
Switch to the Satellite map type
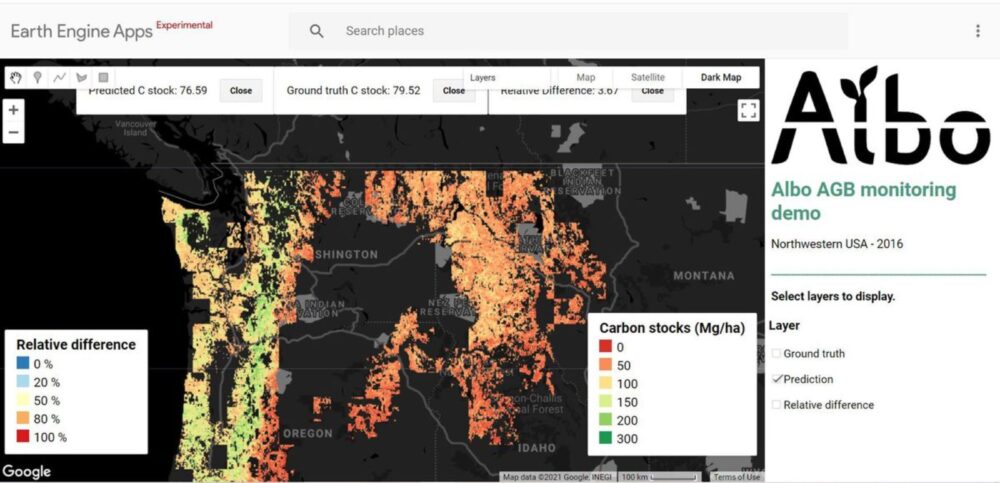tap(647, 77)
